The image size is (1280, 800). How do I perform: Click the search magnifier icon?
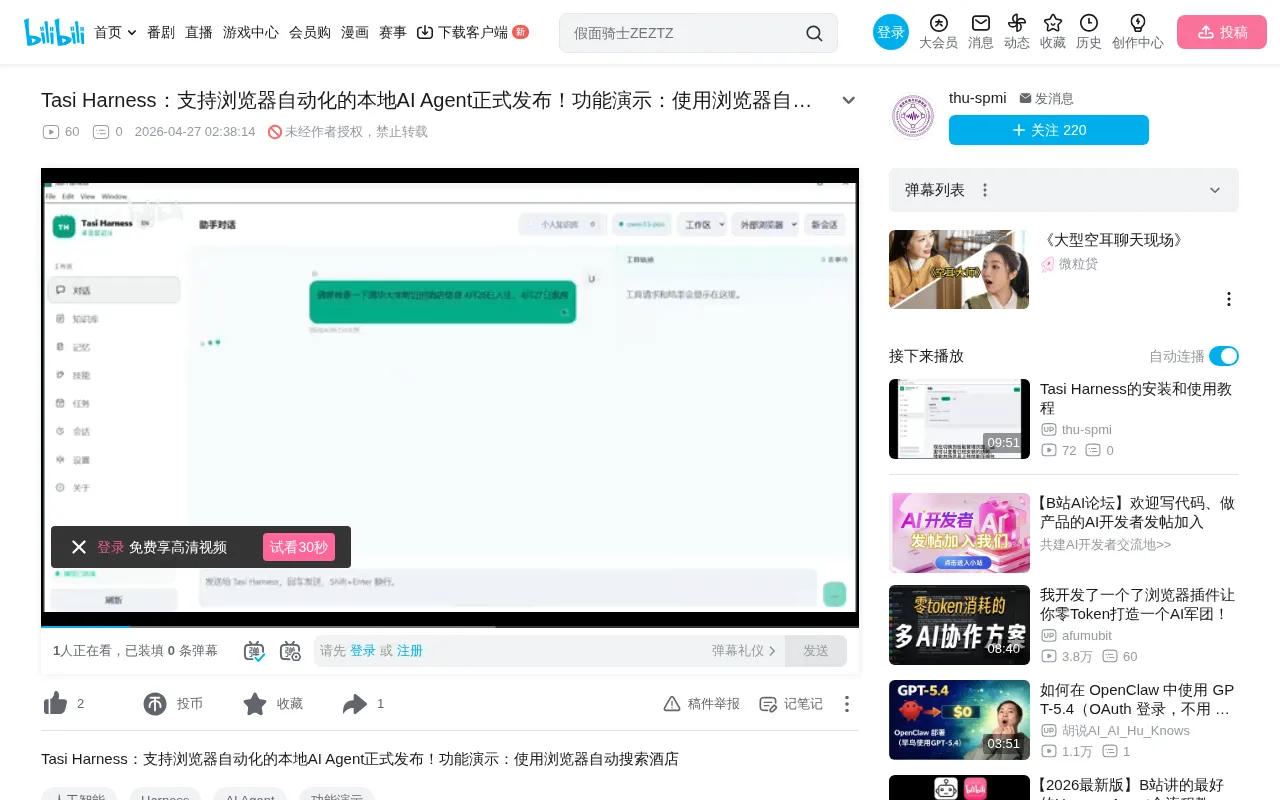click(814, 33)
